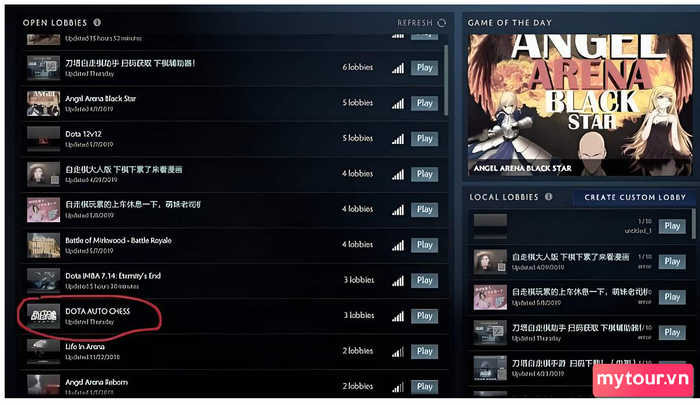The image size is (700, 405).
Task: Select DOTA AUTO CHESS thumbnail image
Action: [43, 316]
